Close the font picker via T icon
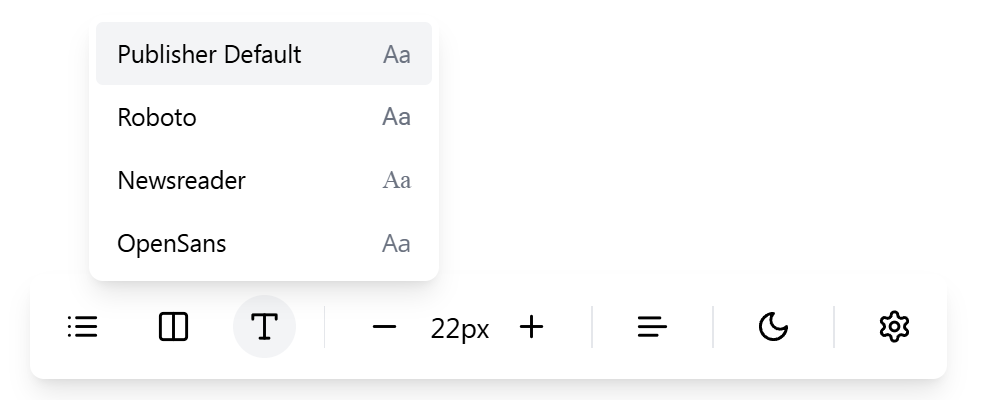Viewport: 993px width, 400px height. click(265, 327)
